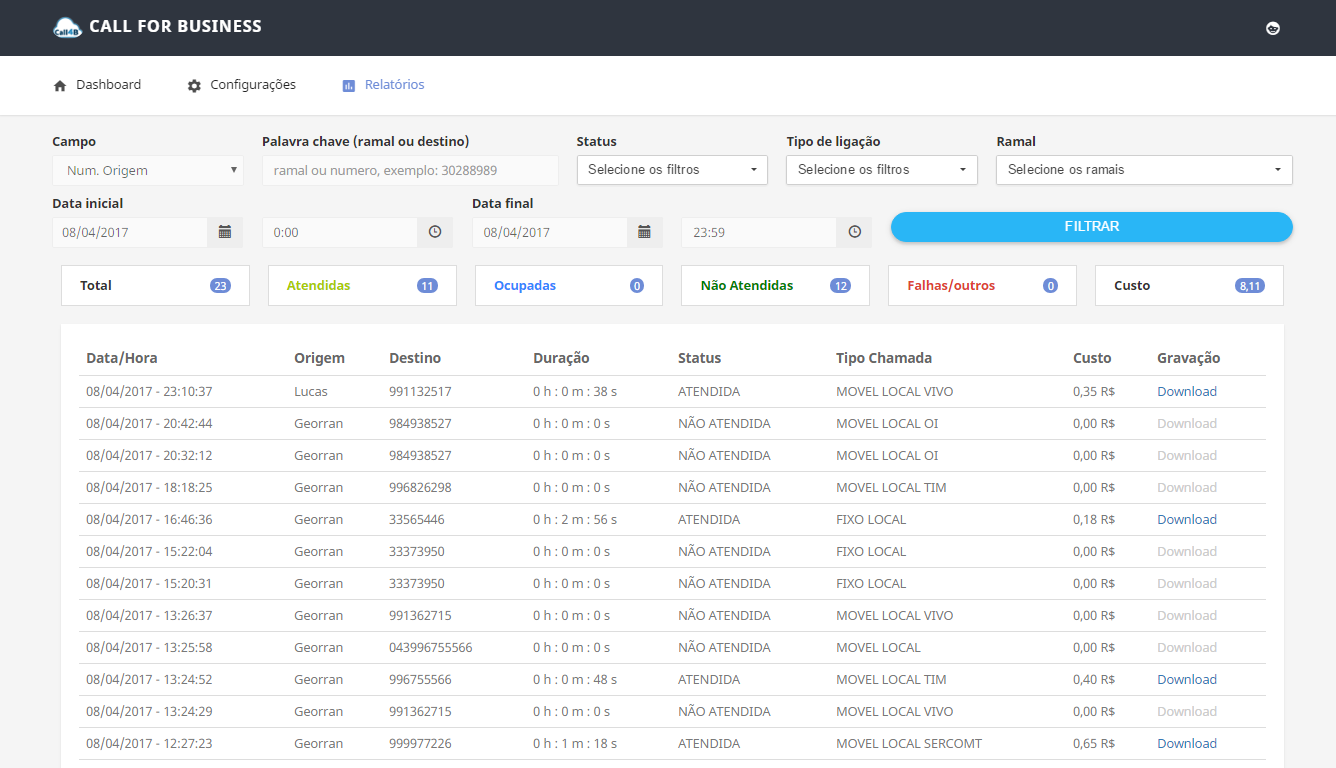1336x768 pixels.
Task: Open the Status filter dropdown
Action: coord(672,170)
